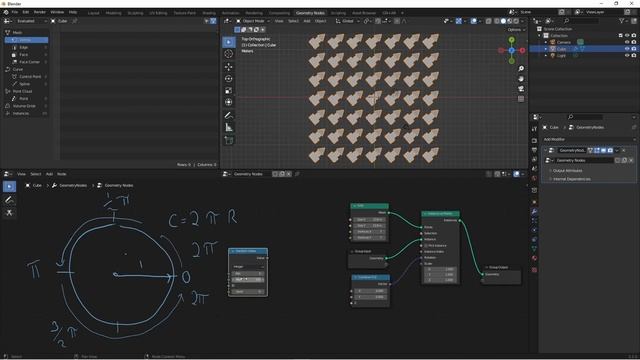Viewport: 640px width, 360px height.
Task: Click the Blender logo menu icon
Action: point(6,12)
